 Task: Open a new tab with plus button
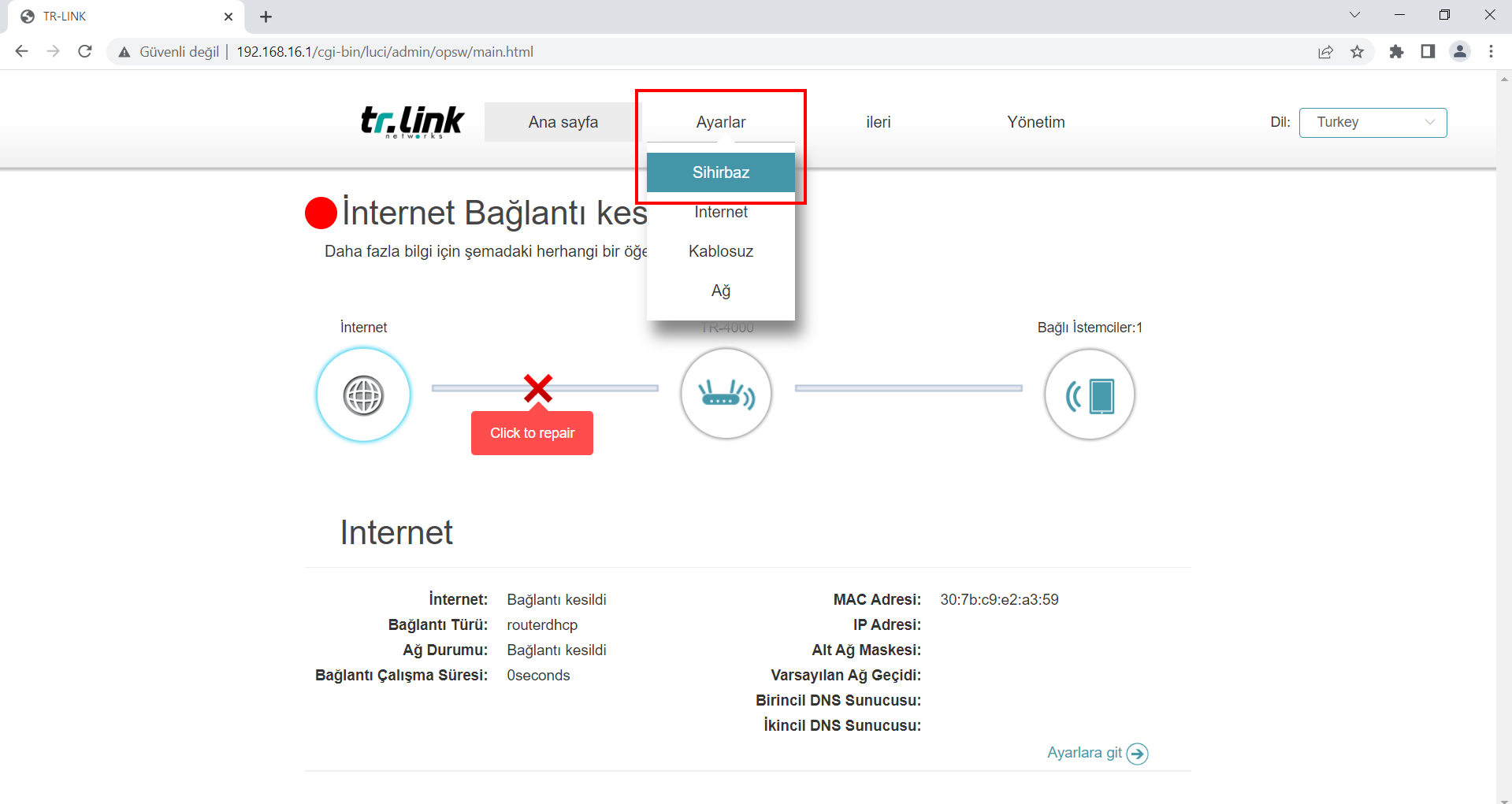pos(266,17)
